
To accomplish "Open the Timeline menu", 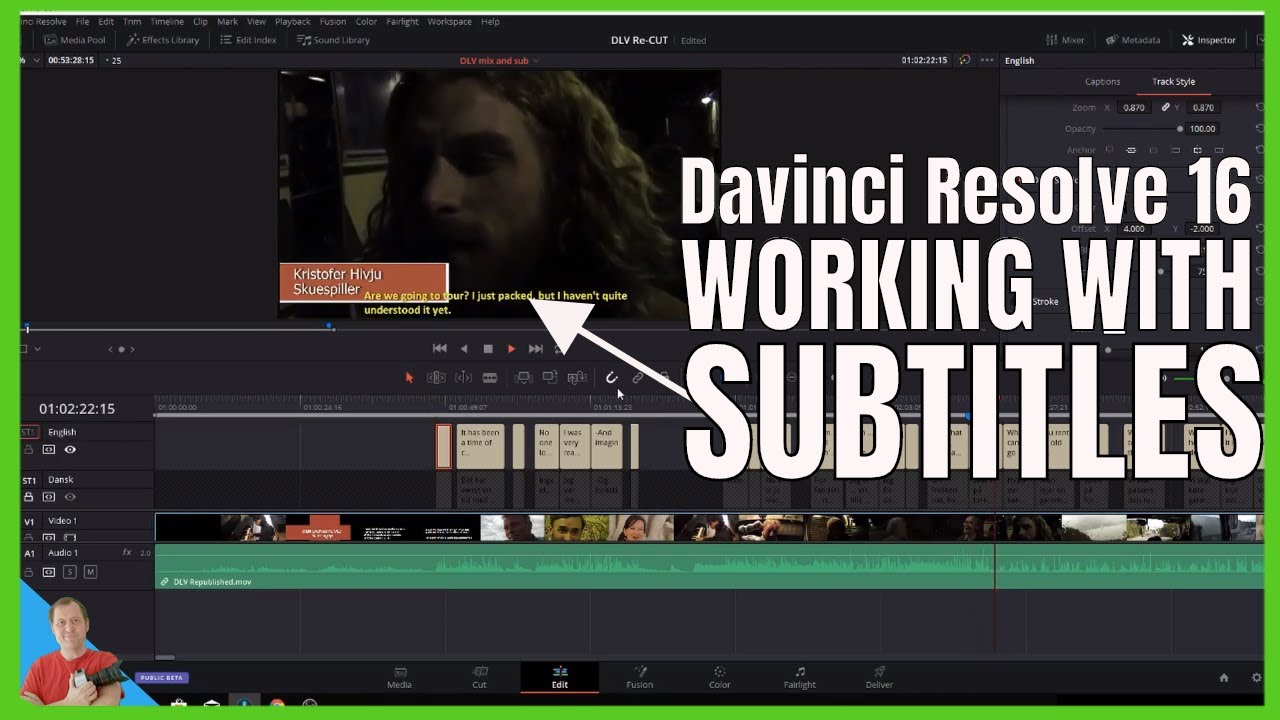I will pos(167,21).
